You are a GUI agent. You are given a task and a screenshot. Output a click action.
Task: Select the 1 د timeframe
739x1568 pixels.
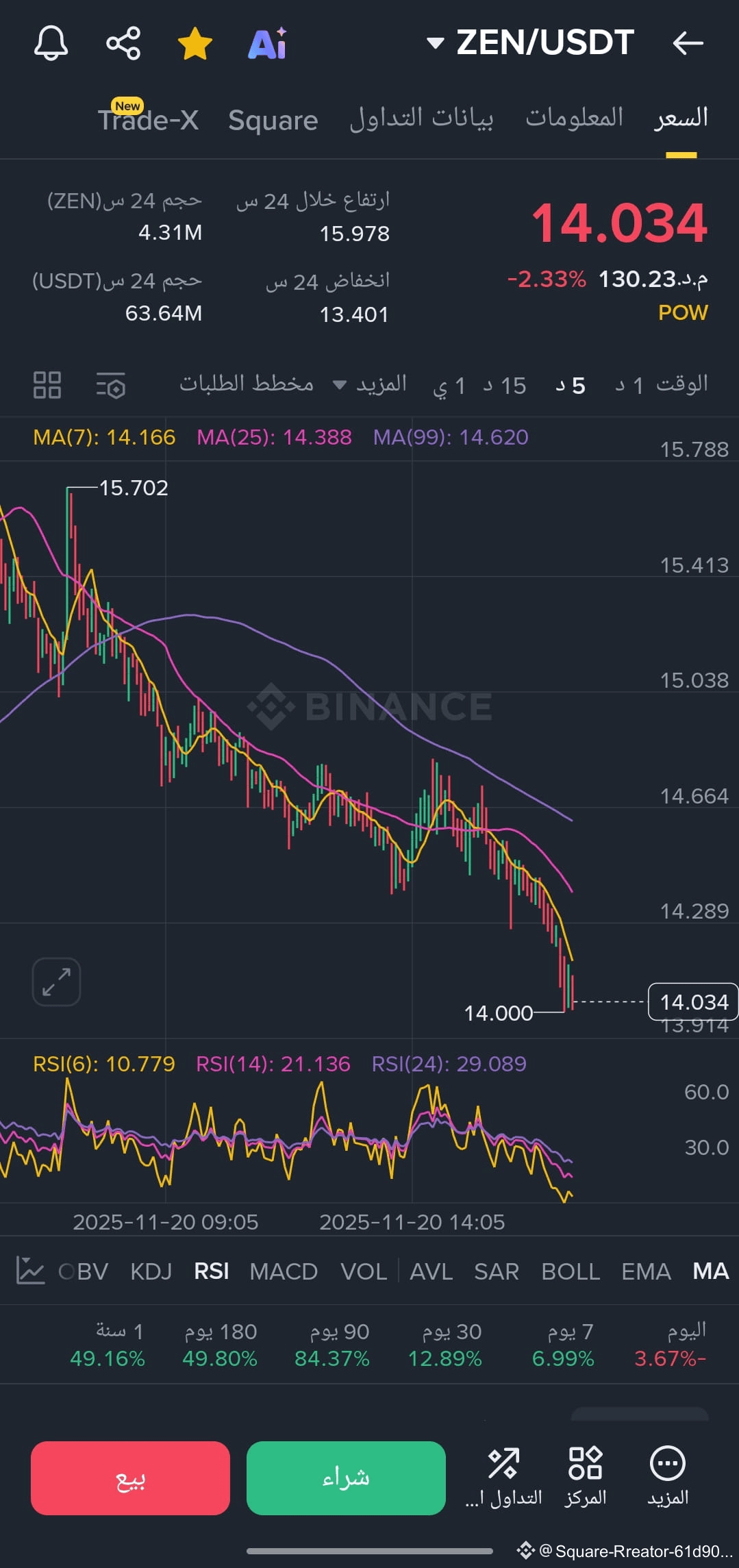(x=629, y=386)
